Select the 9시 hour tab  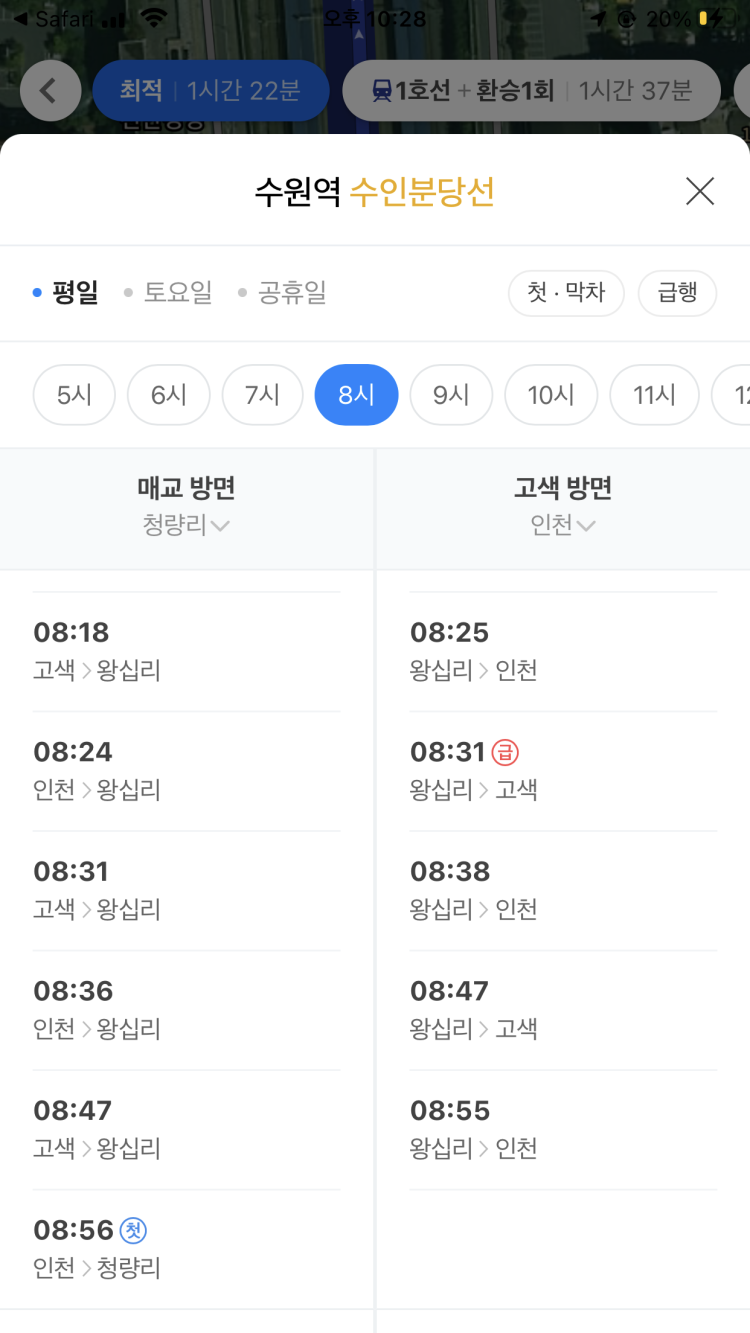(x=451, y=395)
